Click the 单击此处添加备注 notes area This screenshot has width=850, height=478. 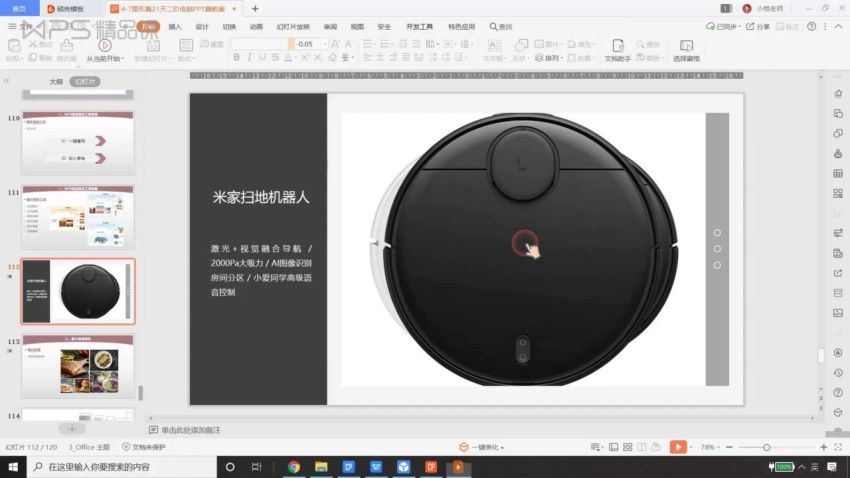click(x=191, y=430)
